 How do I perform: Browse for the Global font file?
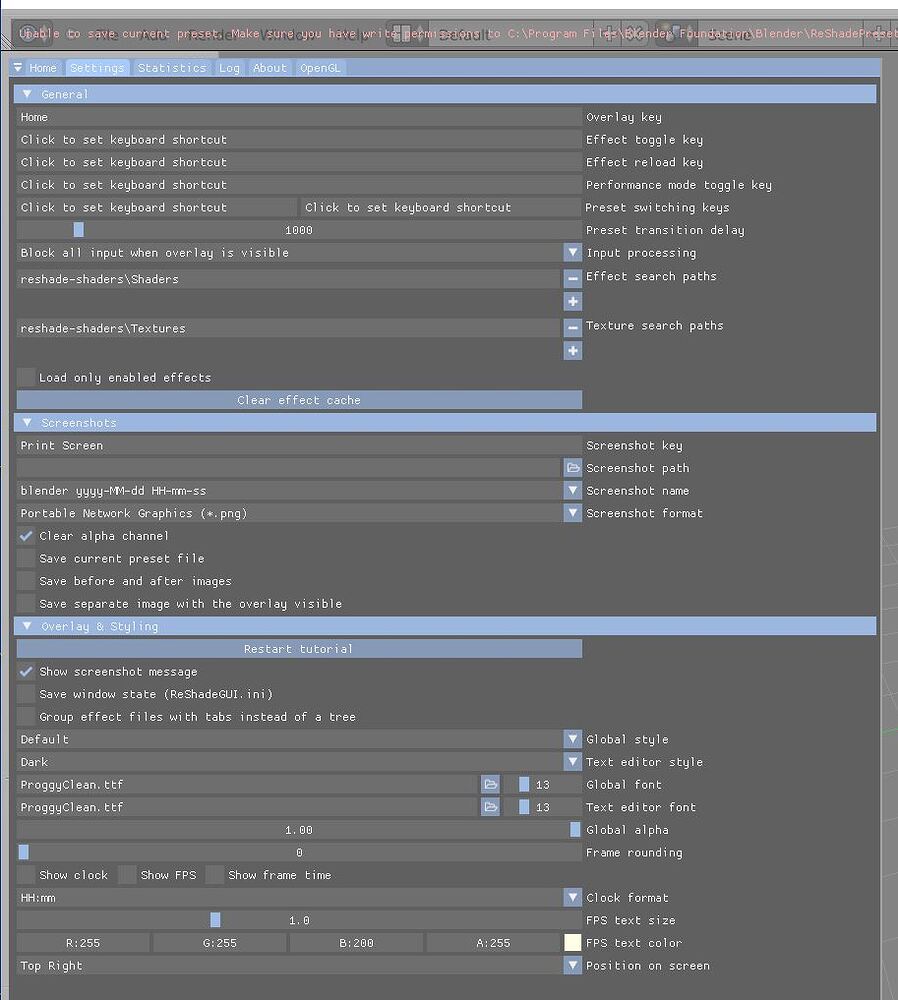point(490,784)
